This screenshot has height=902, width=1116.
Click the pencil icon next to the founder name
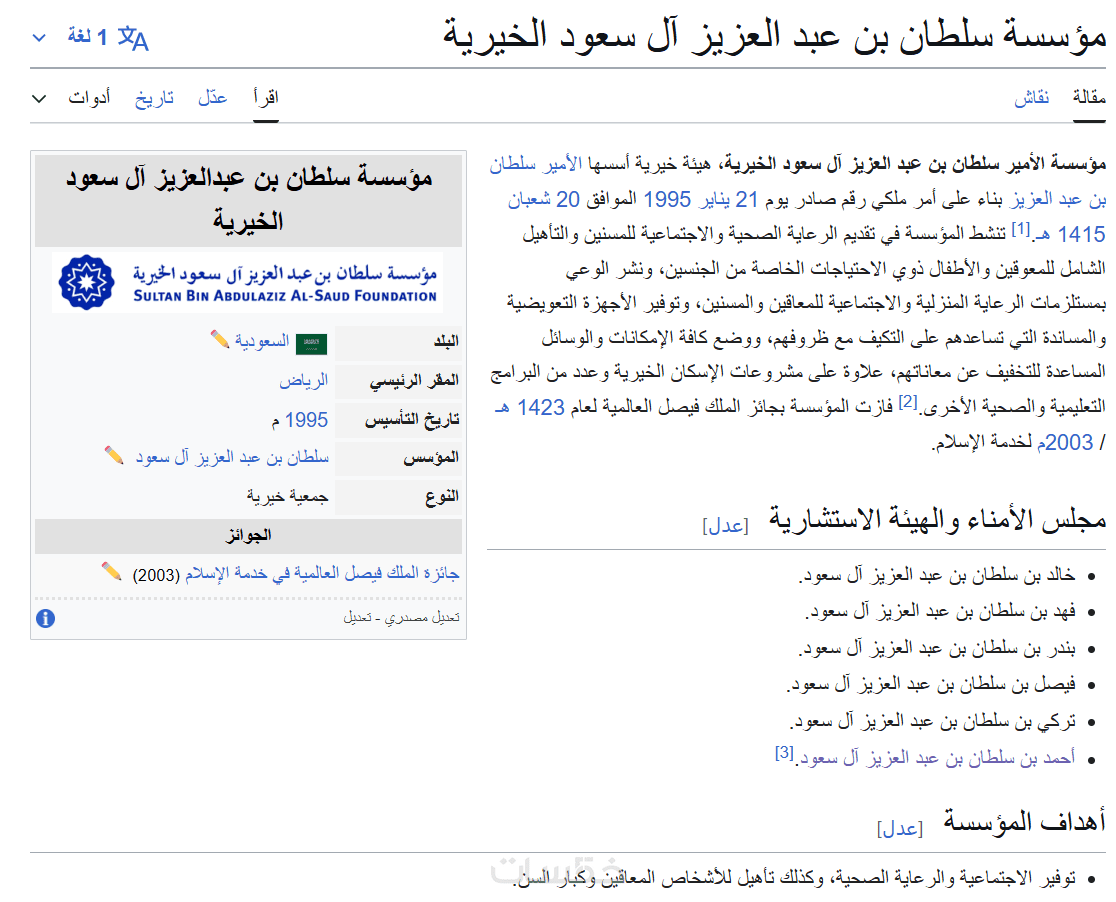pyautogui.click(x=114, y=455)
